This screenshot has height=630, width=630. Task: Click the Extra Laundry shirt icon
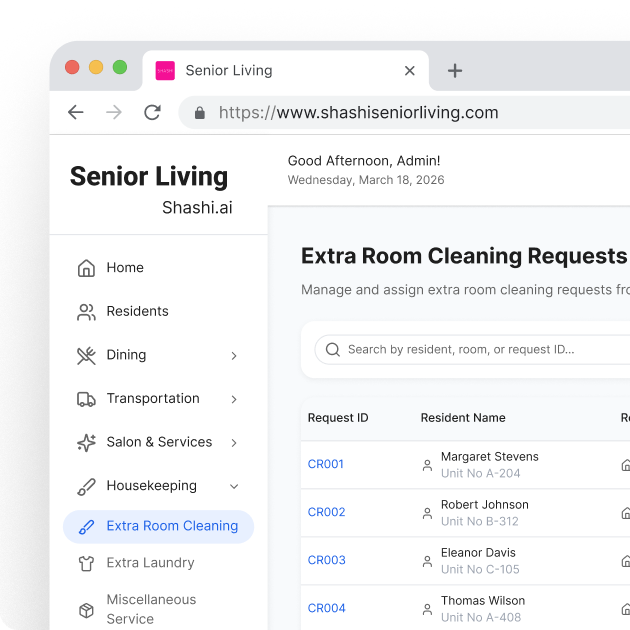pyautogui.click(x=86, y=563)
